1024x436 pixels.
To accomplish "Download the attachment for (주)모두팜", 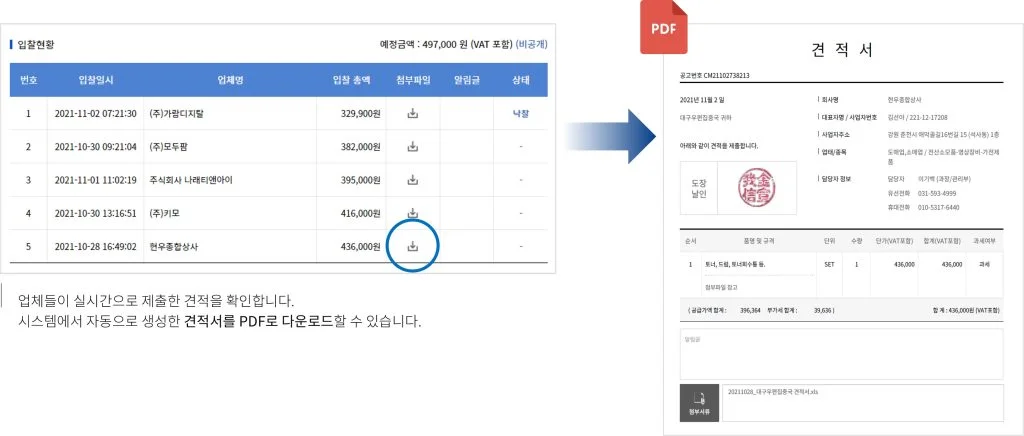I will (412, 146).
